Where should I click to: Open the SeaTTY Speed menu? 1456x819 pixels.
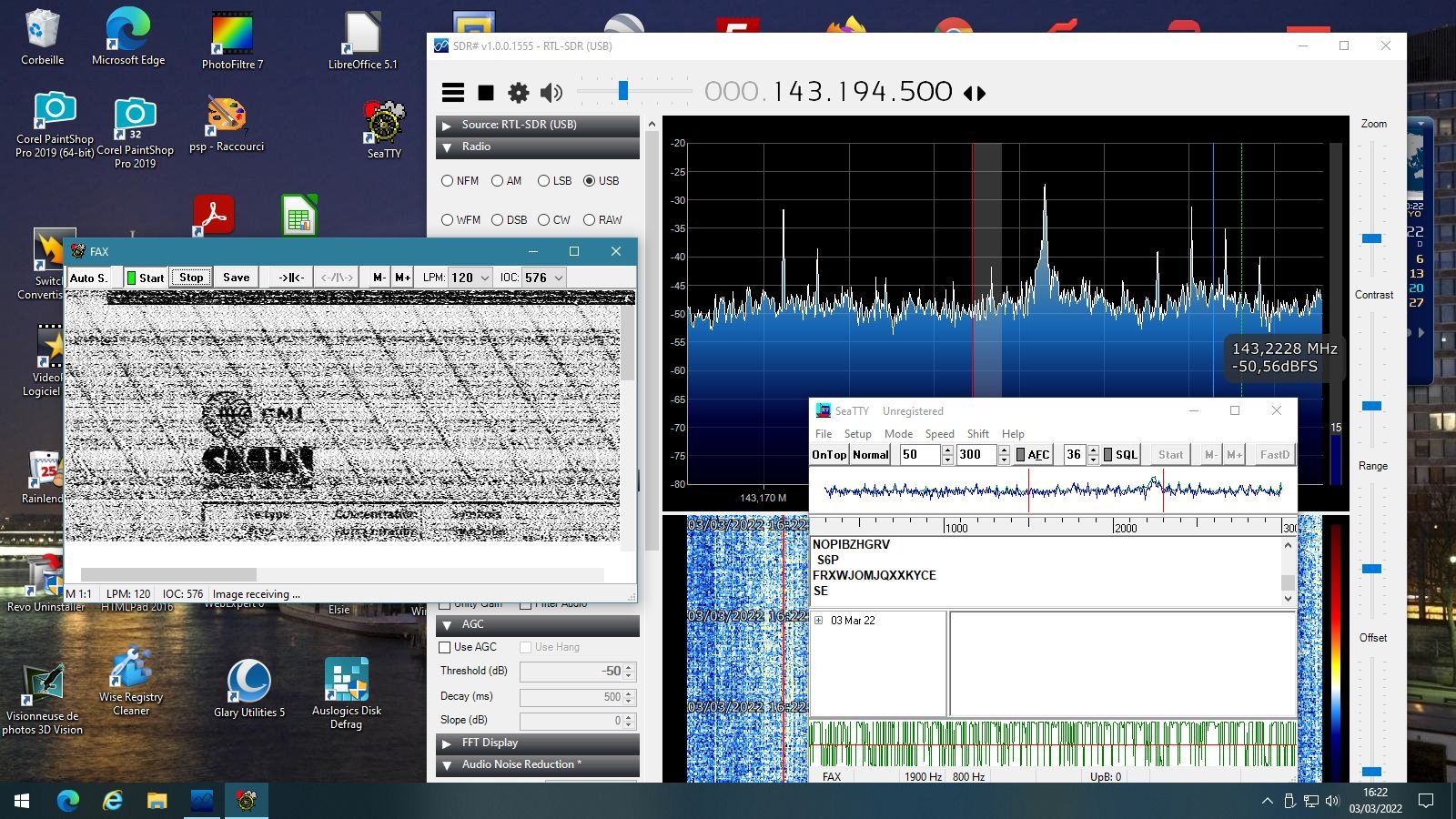(x=940, y=434)
